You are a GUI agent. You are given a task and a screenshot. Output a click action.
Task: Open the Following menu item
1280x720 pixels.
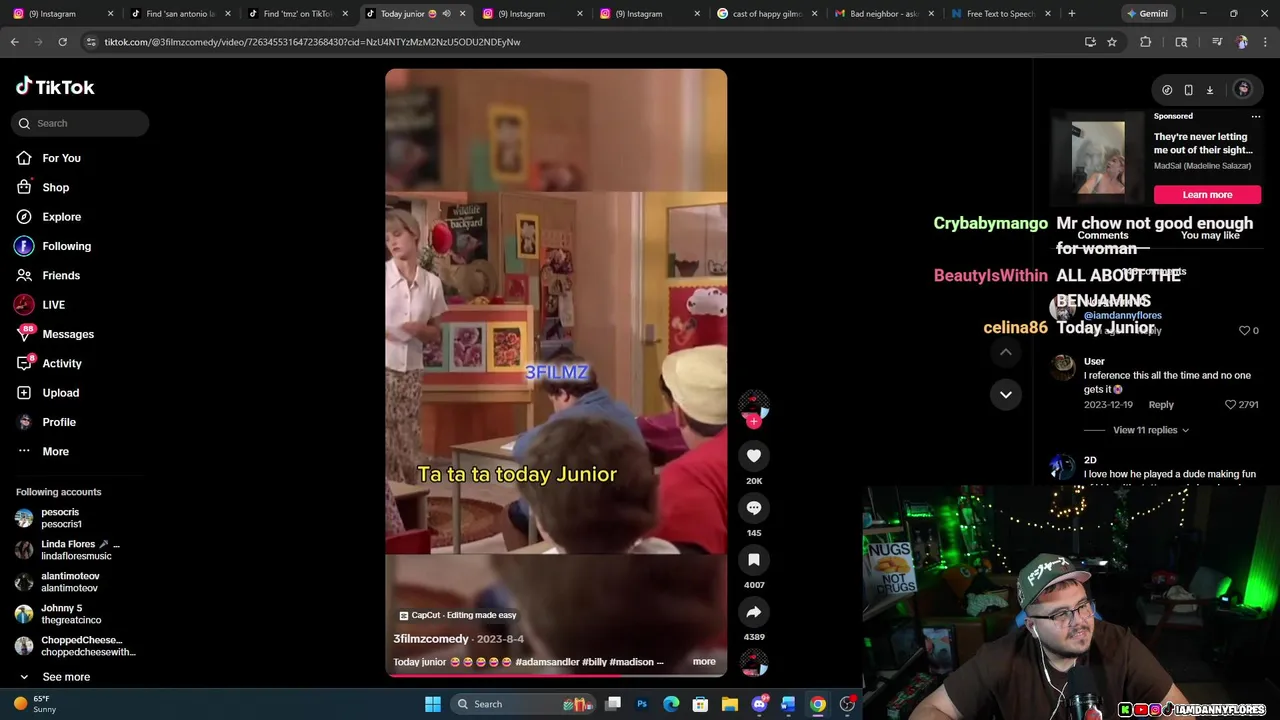click(x=66, y=246)
